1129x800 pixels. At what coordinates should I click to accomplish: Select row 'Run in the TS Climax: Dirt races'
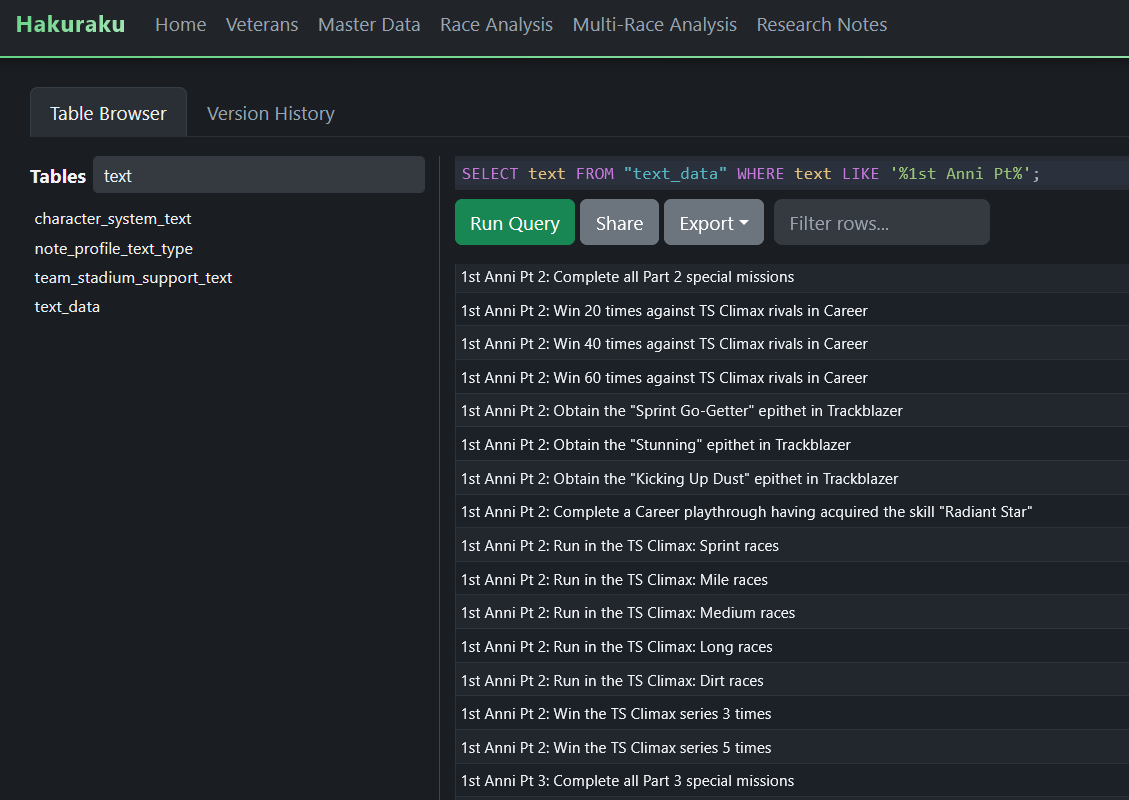[x=792, y=680]
